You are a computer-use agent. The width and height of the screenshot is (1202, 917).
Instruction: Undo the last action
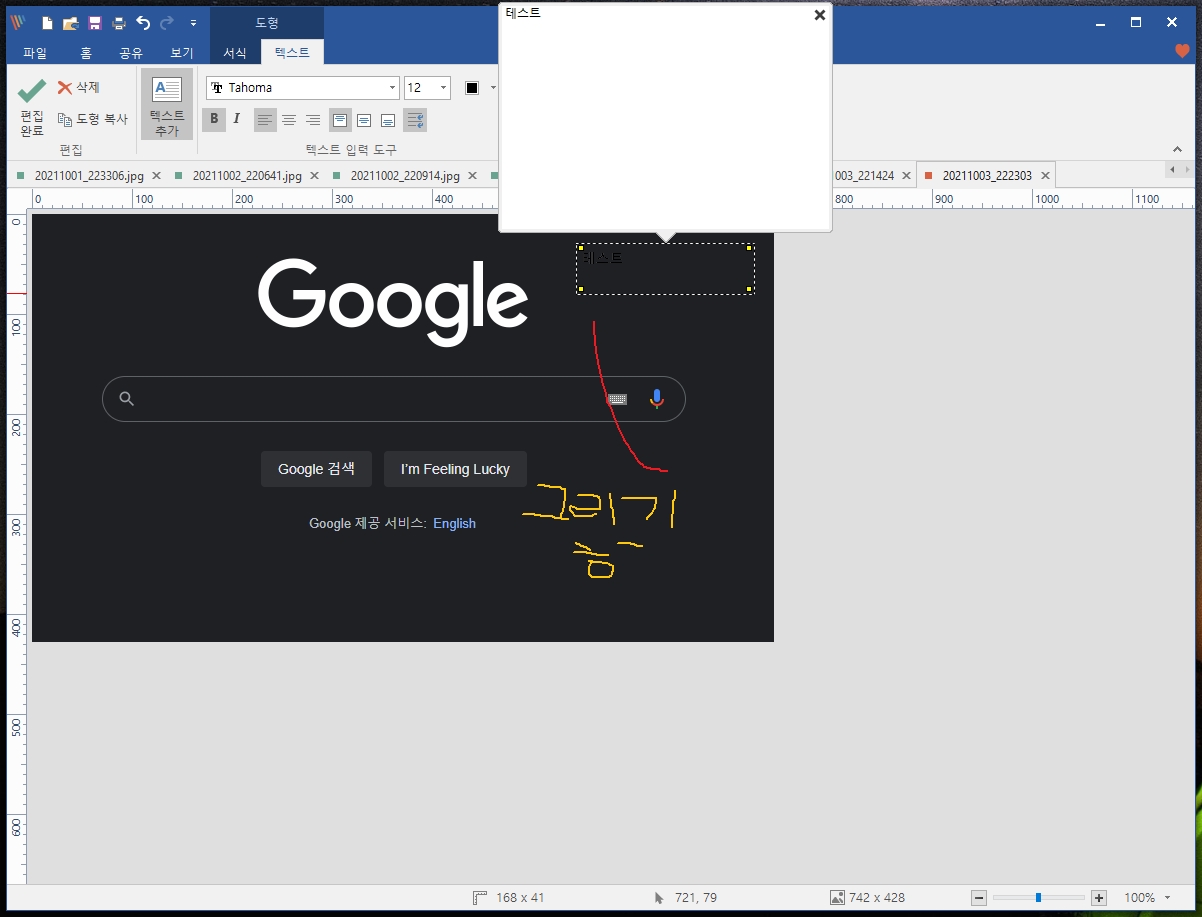[x=143, y=22]
